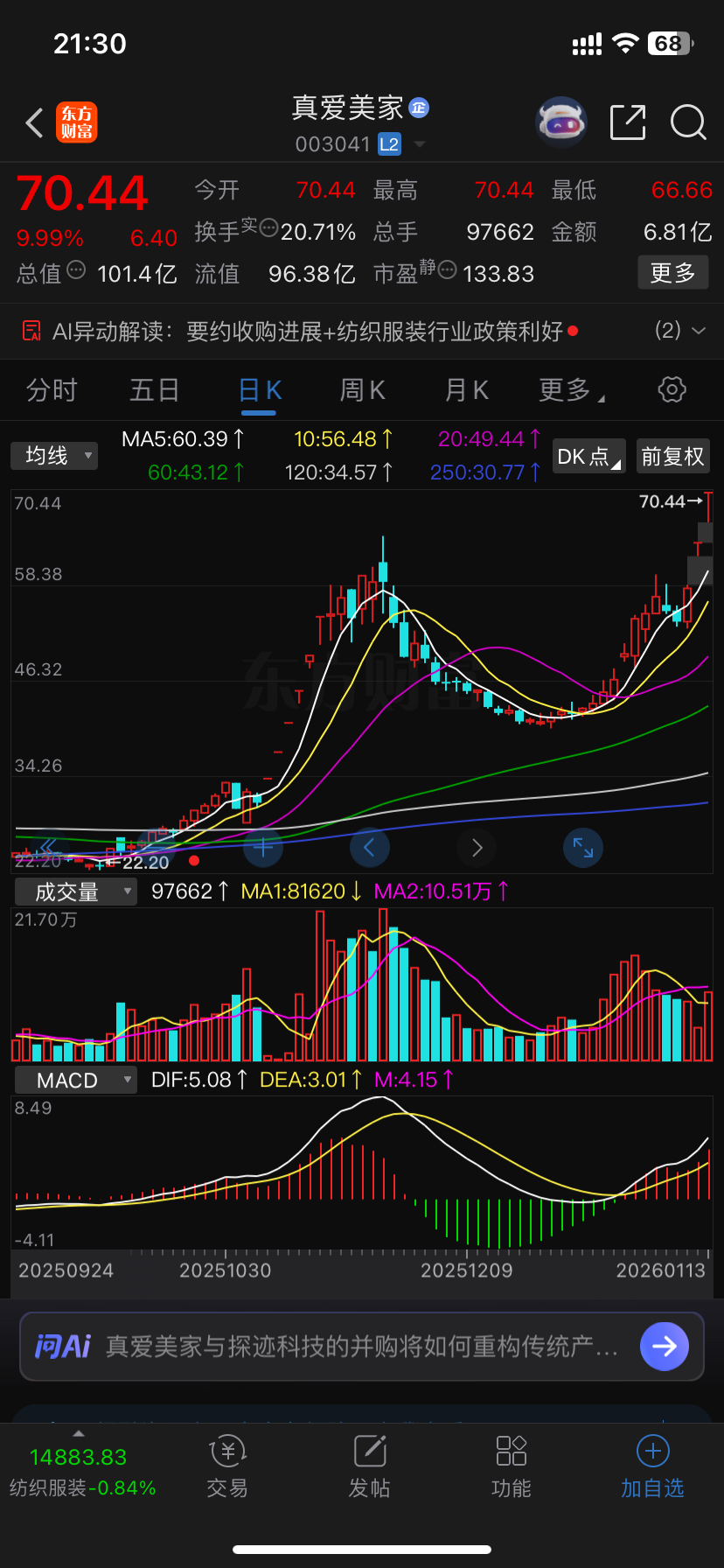This screenshot has width=724, height=1568.
Task: Tap the 问AI question input bar
Action: pyautogui.click(x=362, y=1346)
